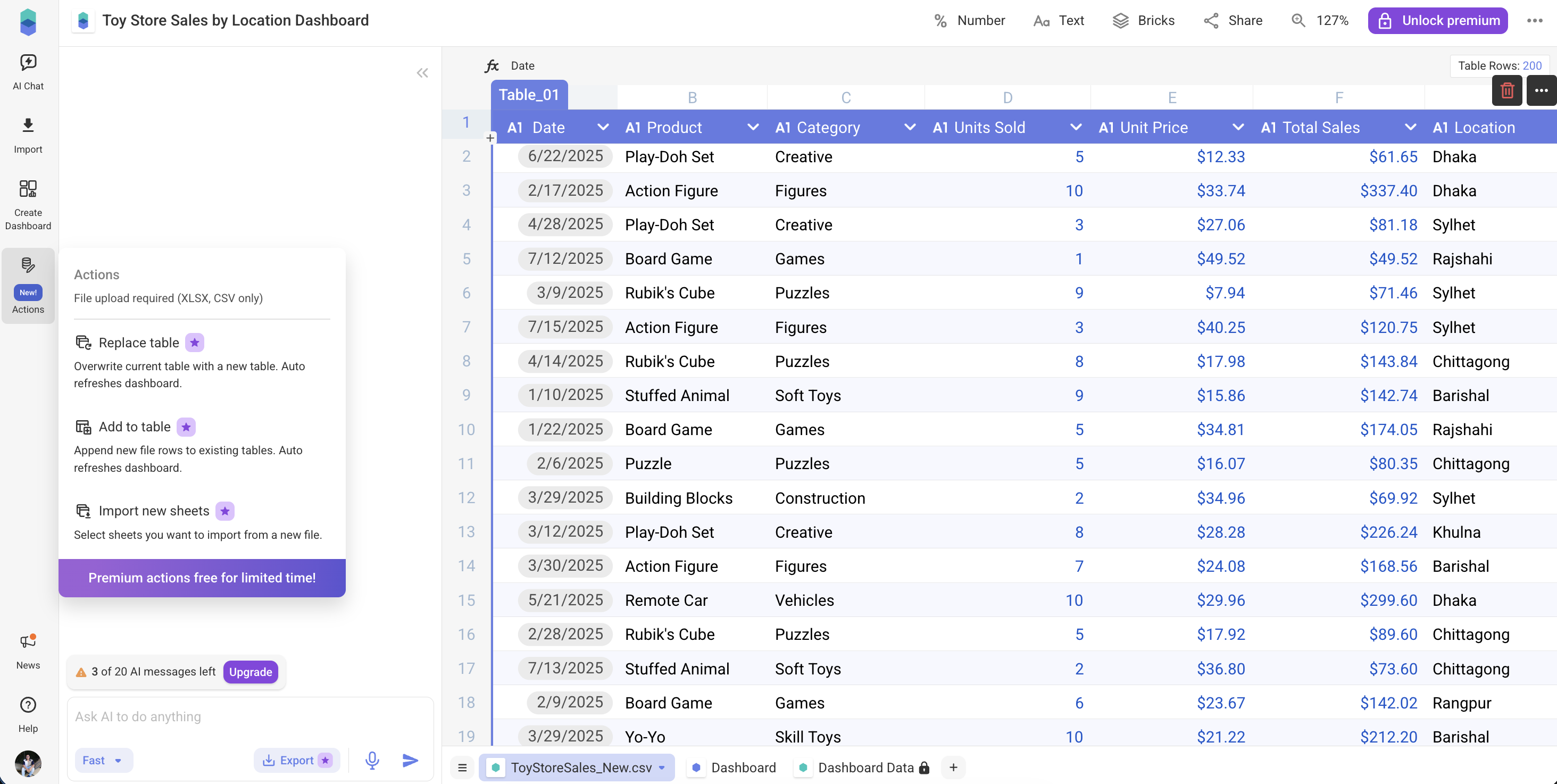Select the Replace table action
Screen dimensions: 1557x784
pos(138,343)
